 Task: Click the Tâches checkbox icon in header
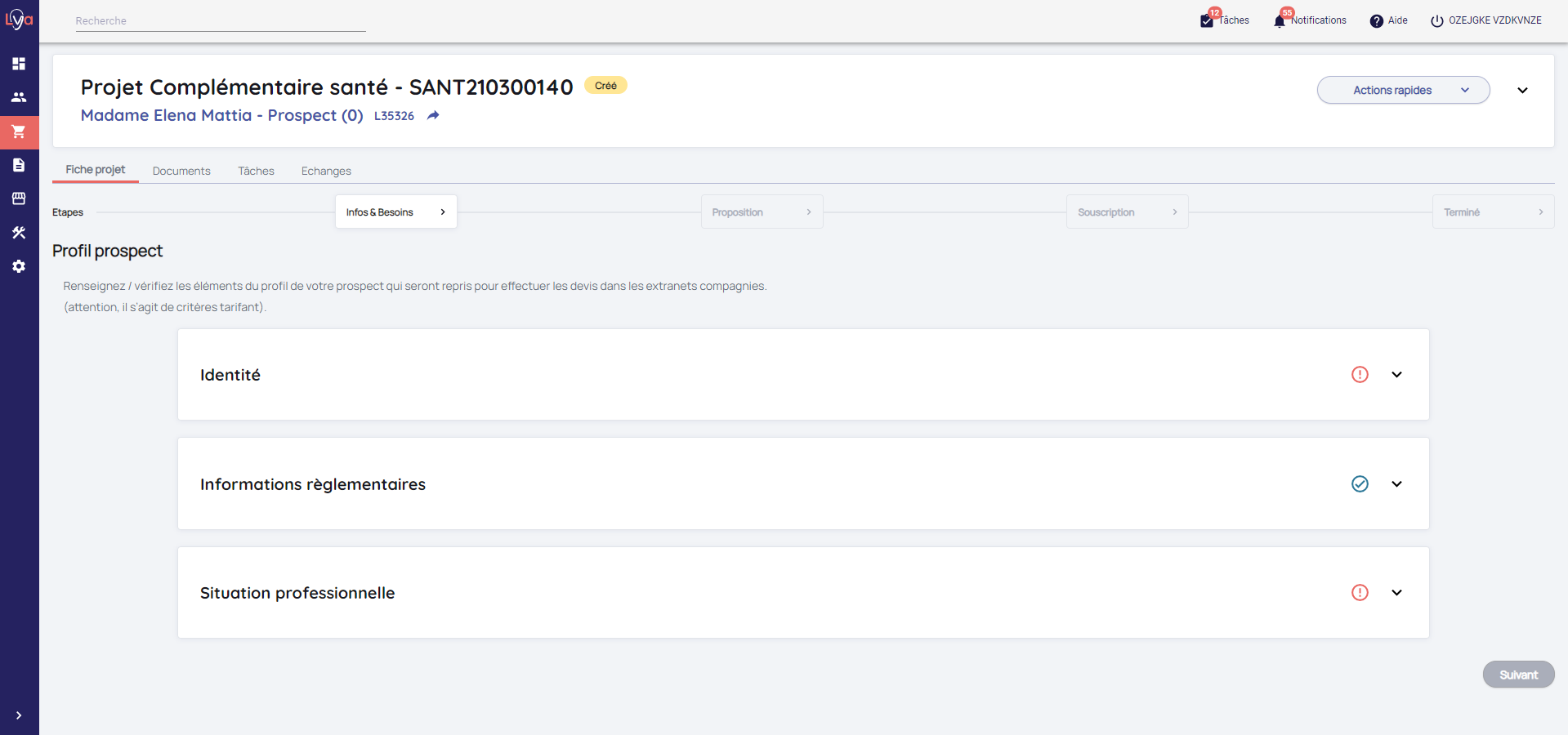point(1207,21)
